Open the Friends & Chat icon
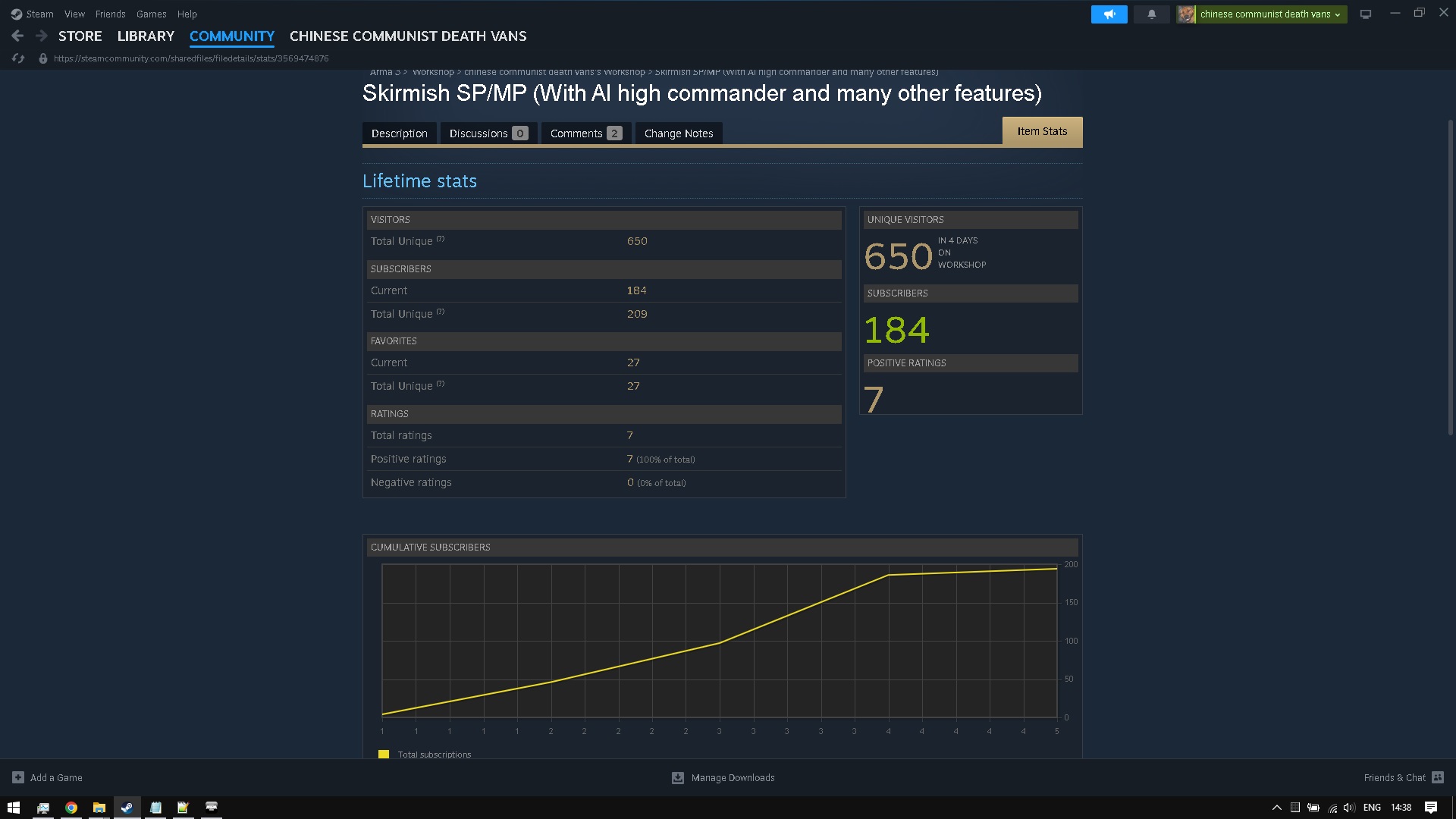1456x819 pixels. [x=1438, y=777]
